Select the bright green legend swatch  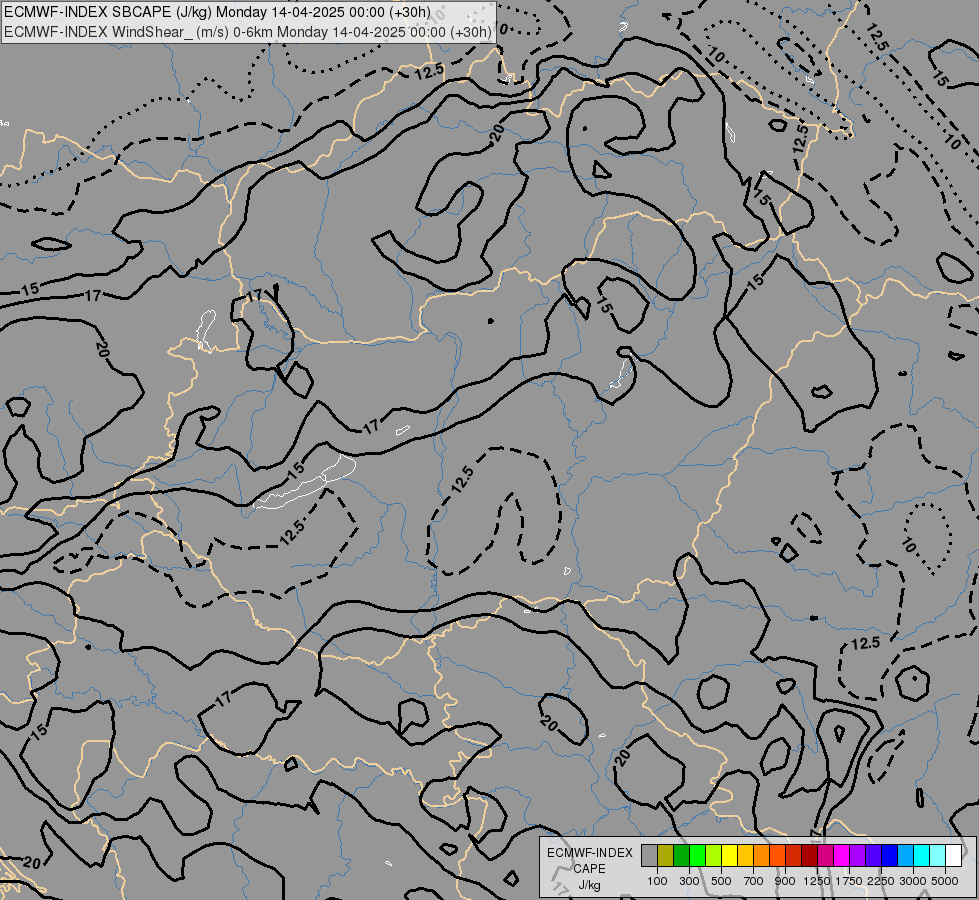[x=697, y=855]
